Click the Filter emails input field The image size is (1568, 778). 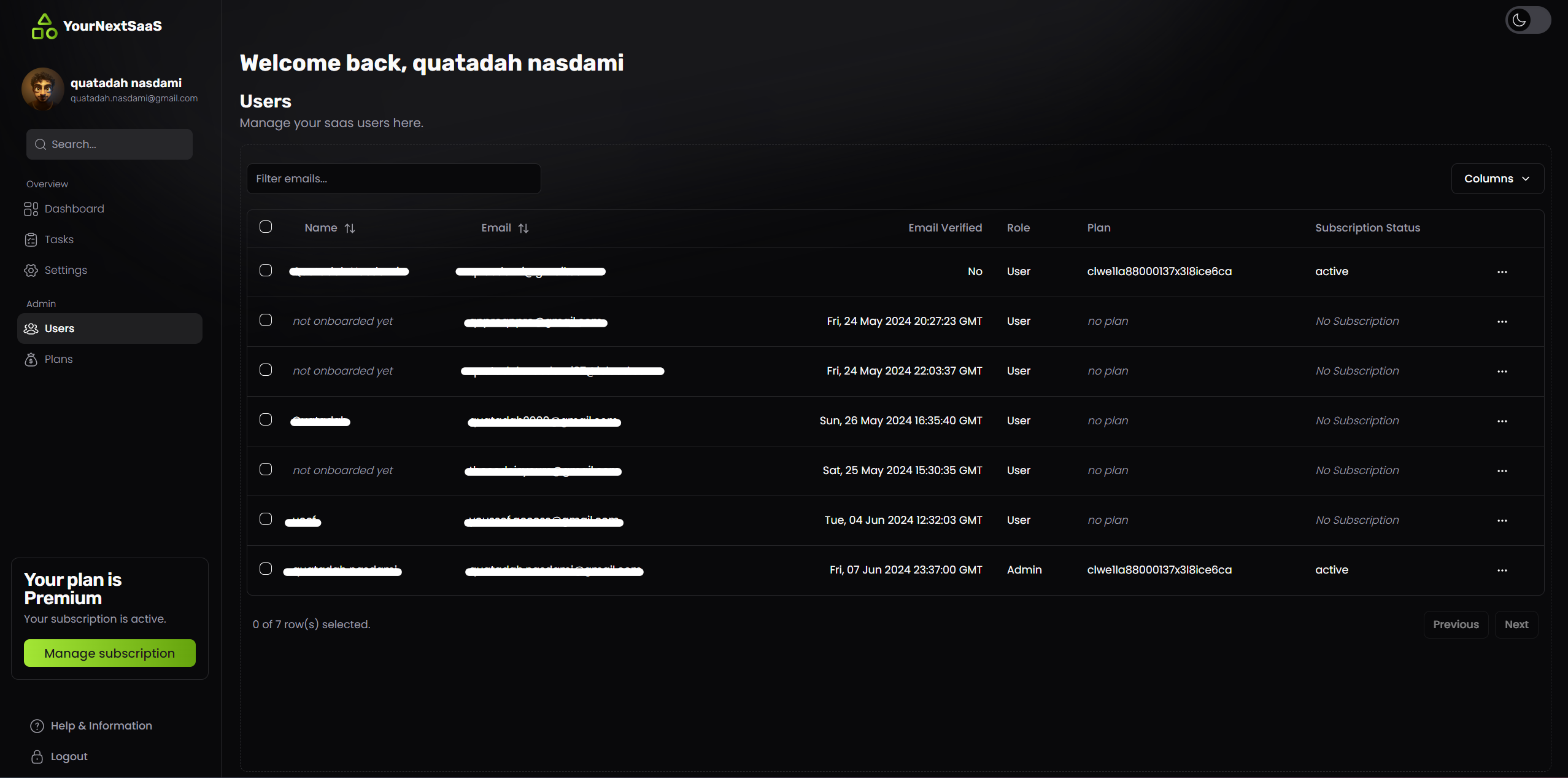click(x=393, y=178)
